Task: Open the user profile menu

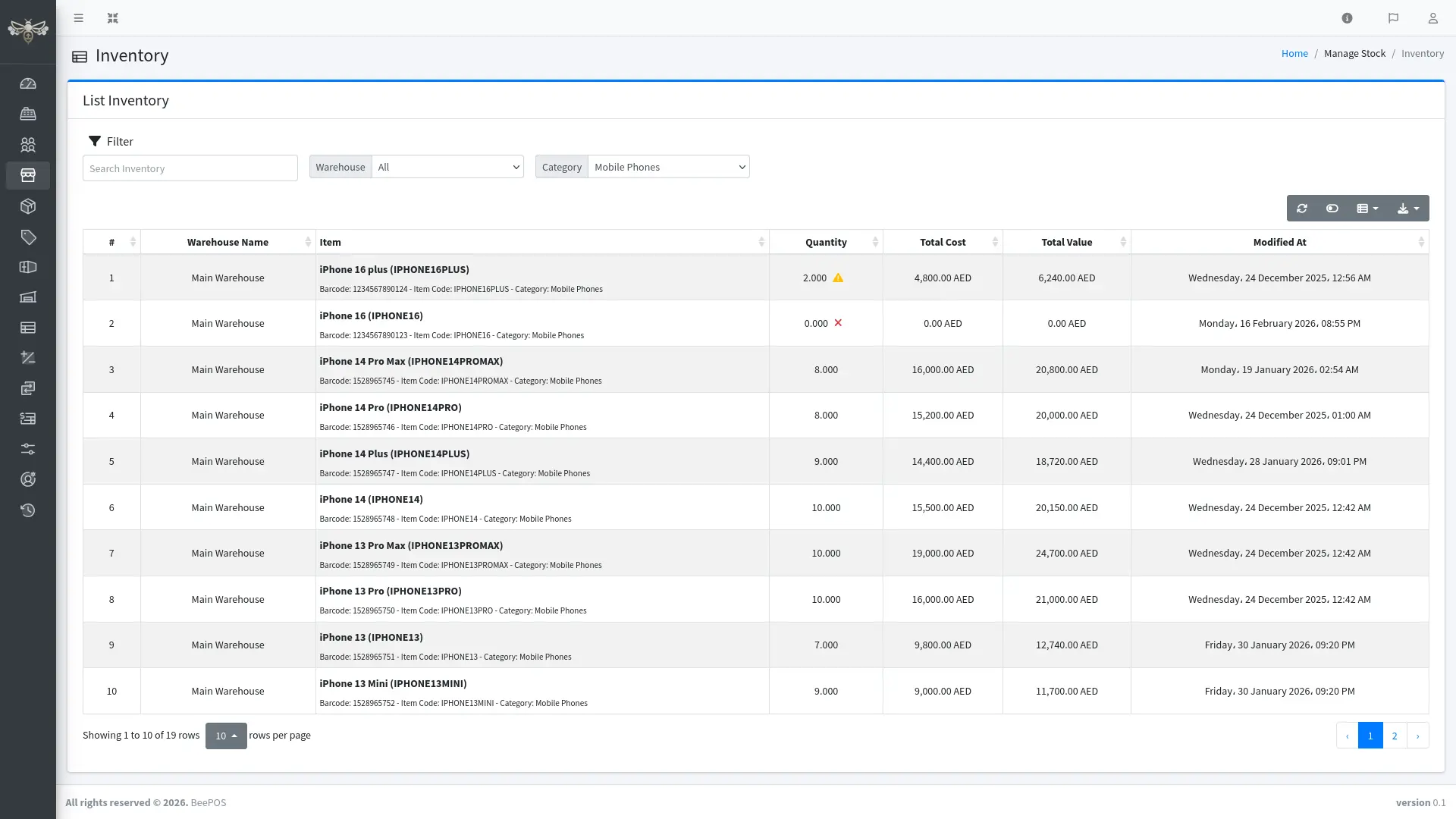Action: [x=1433, y=17]
